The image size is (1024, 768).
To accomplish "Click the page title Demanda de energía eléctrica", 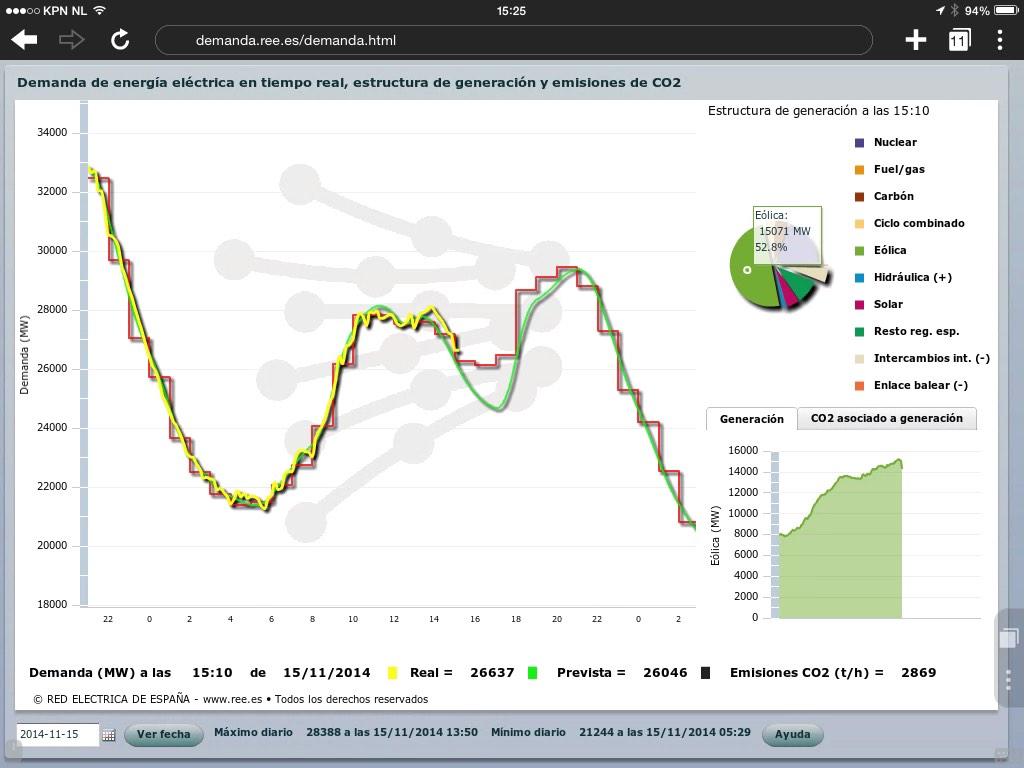I will tap(349, 83).
